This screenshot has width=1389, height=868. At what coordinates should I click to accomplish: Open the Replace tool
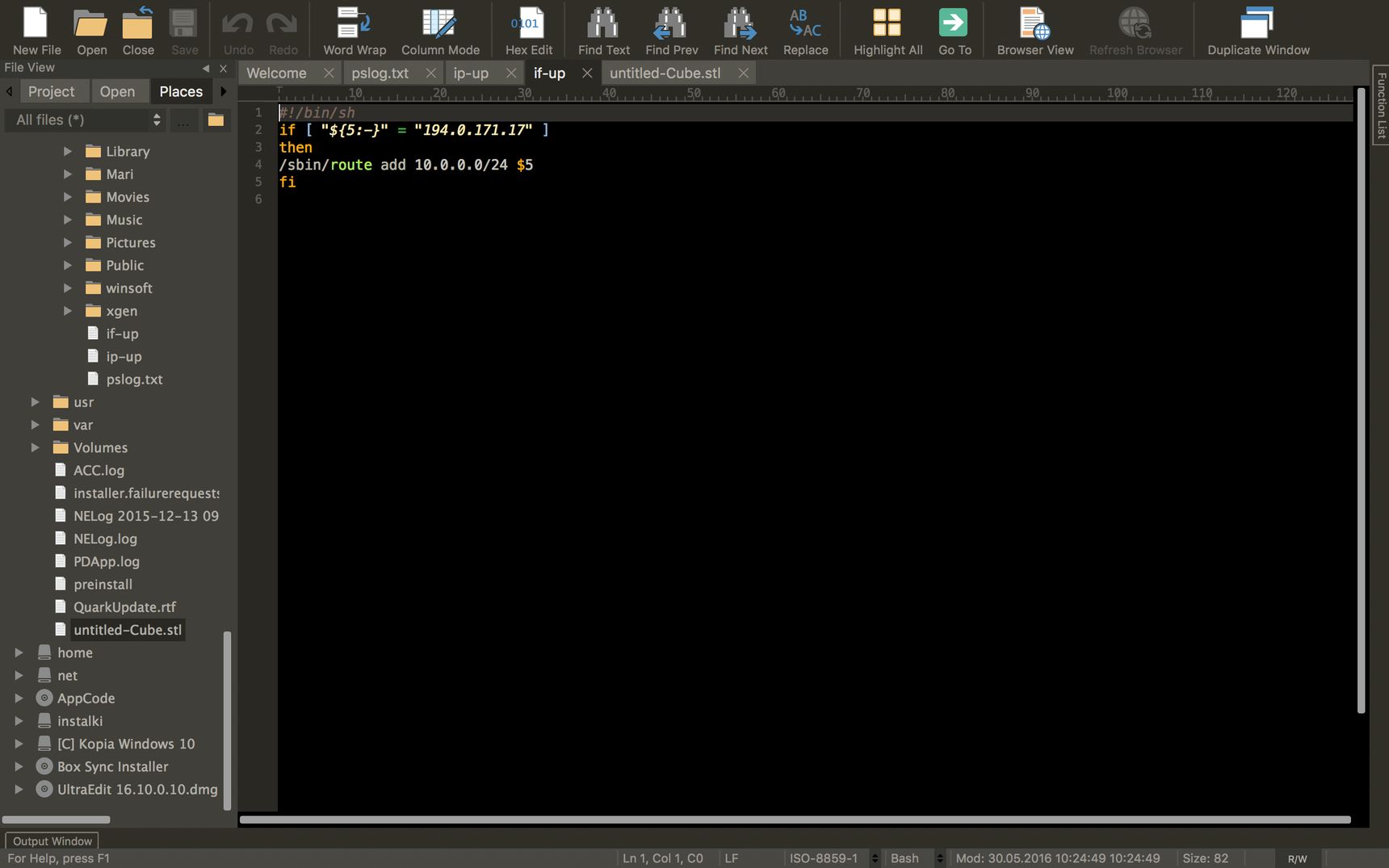pos(805,31)
